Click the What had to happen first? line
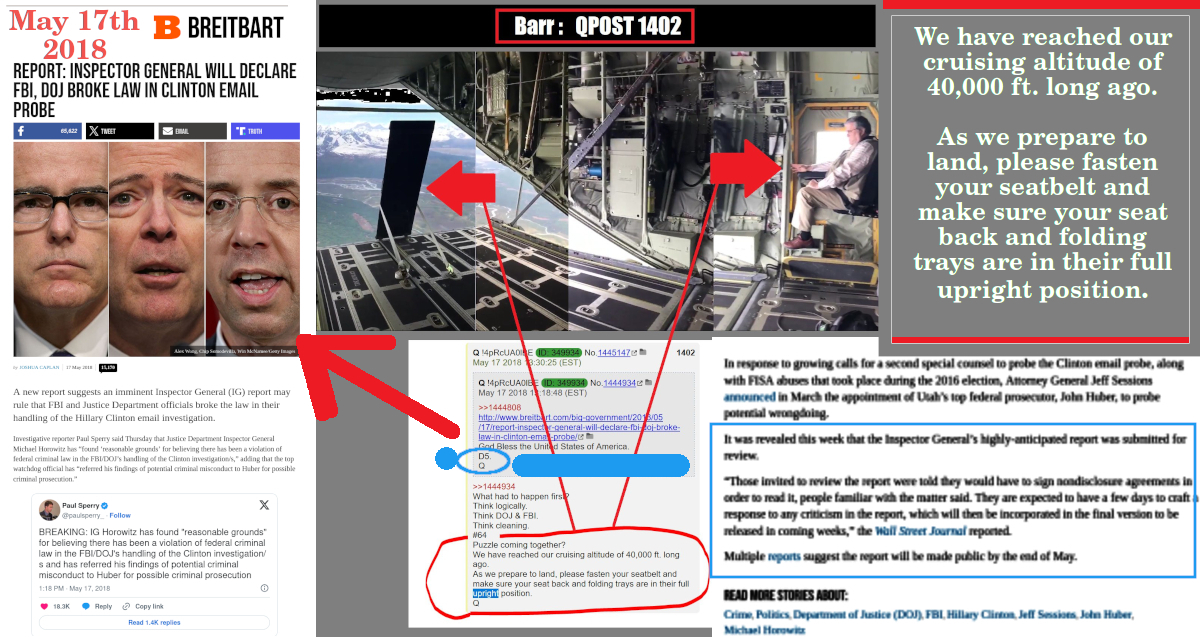Viewport: 1200px width, 637px height. click(x=521, y=497)
